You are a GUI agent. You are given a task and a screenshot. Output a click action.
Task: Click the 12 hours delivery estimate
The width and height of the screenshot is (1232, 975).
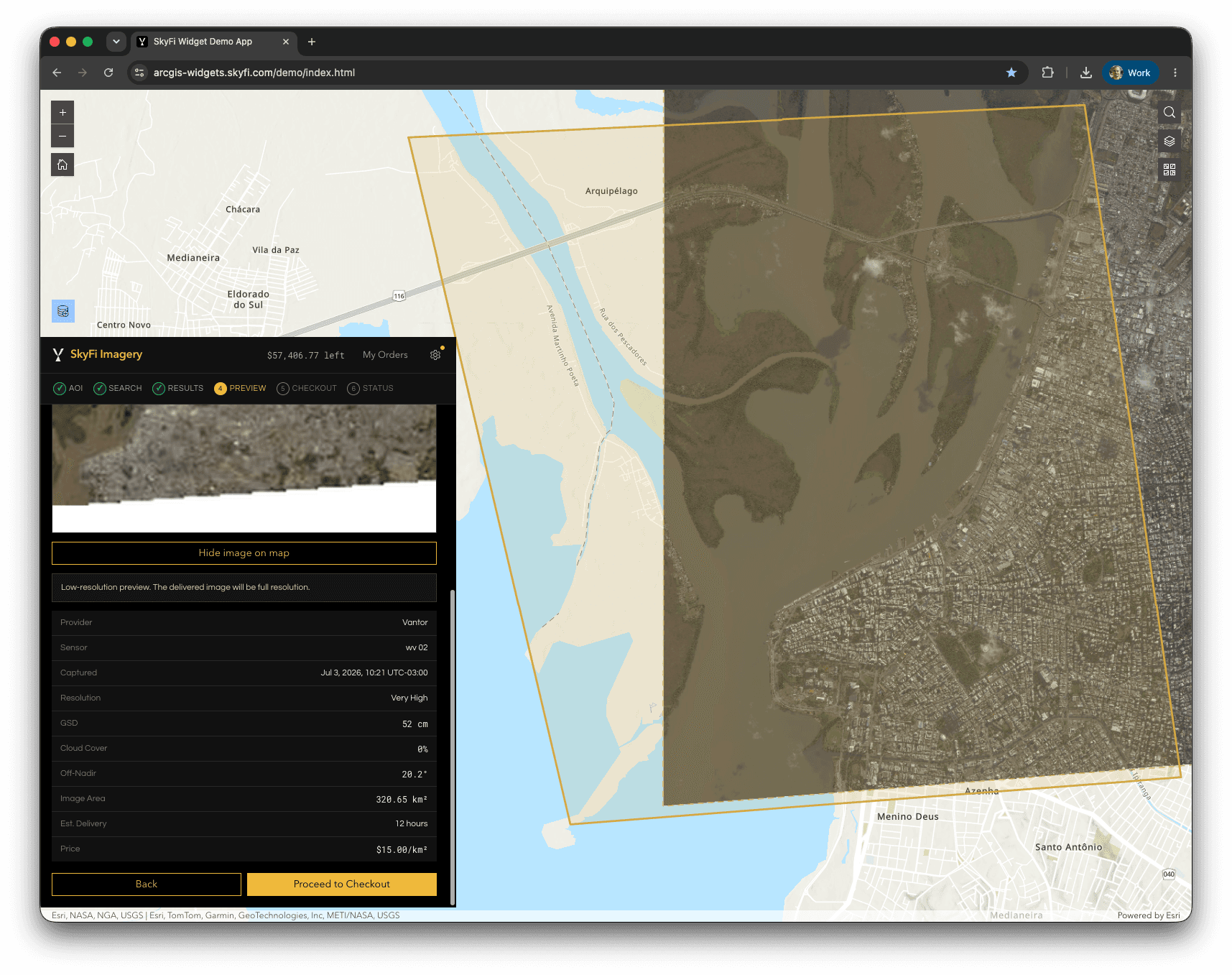click(x=412, y=824)
